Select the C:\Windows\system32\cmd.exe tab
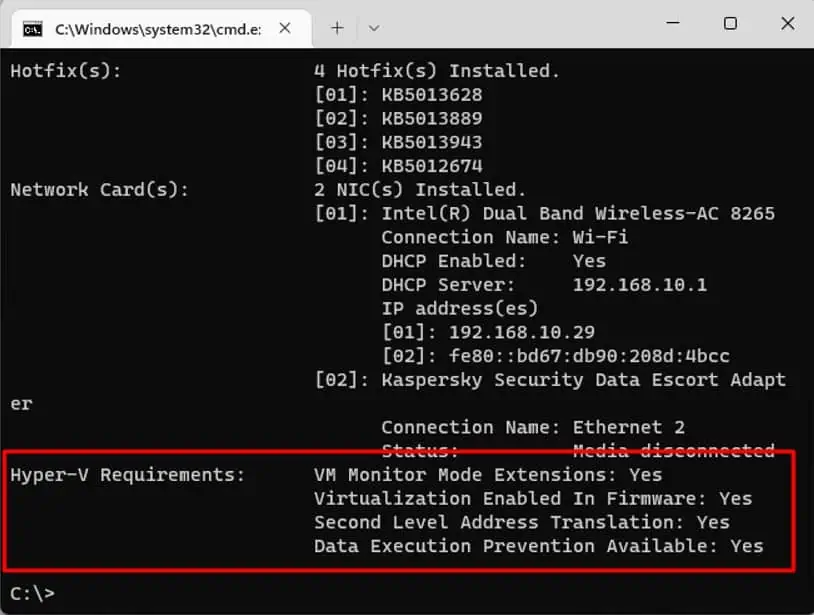The height and width of the screenshot is (615, 814). [157, 28]
